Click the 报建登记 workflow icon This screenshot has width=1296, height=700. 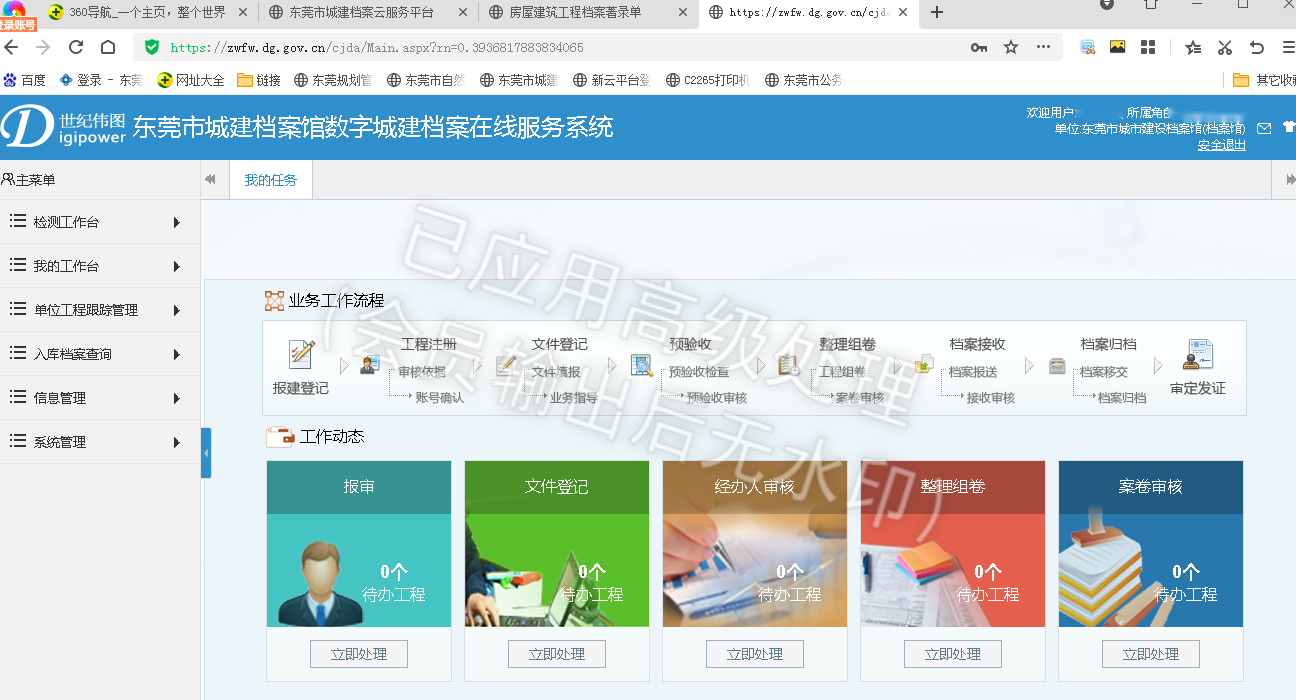coord(301,355)
